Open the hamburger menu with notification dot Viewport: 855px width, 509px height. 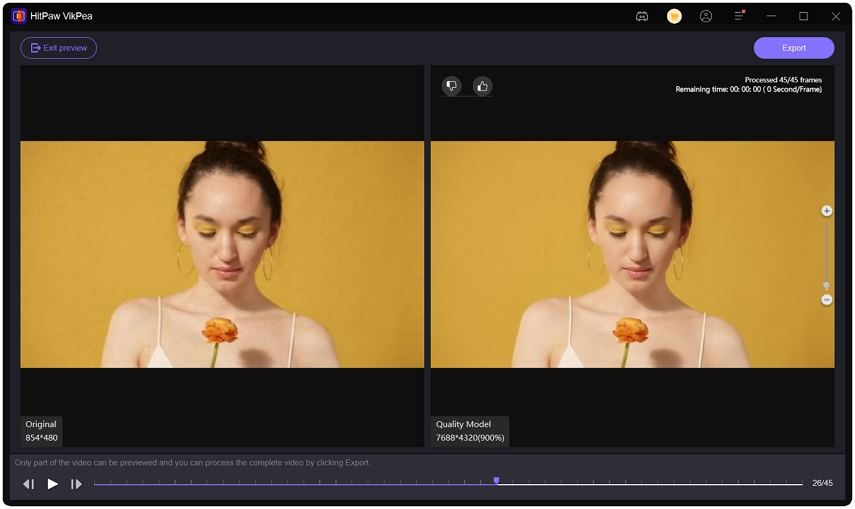pyautogui.click(x=739, y=16)
